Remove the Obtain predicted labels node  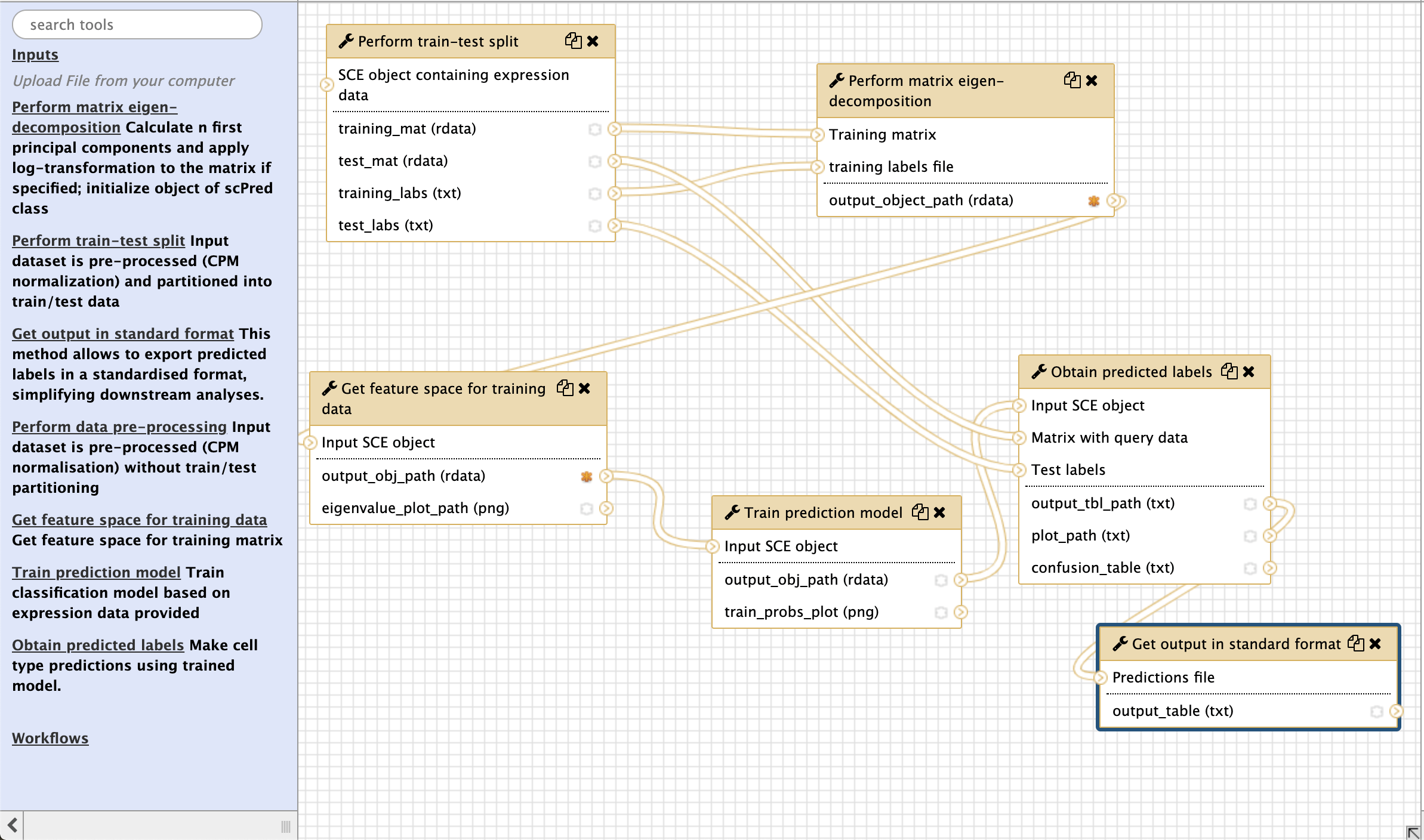pos(1249,372)
